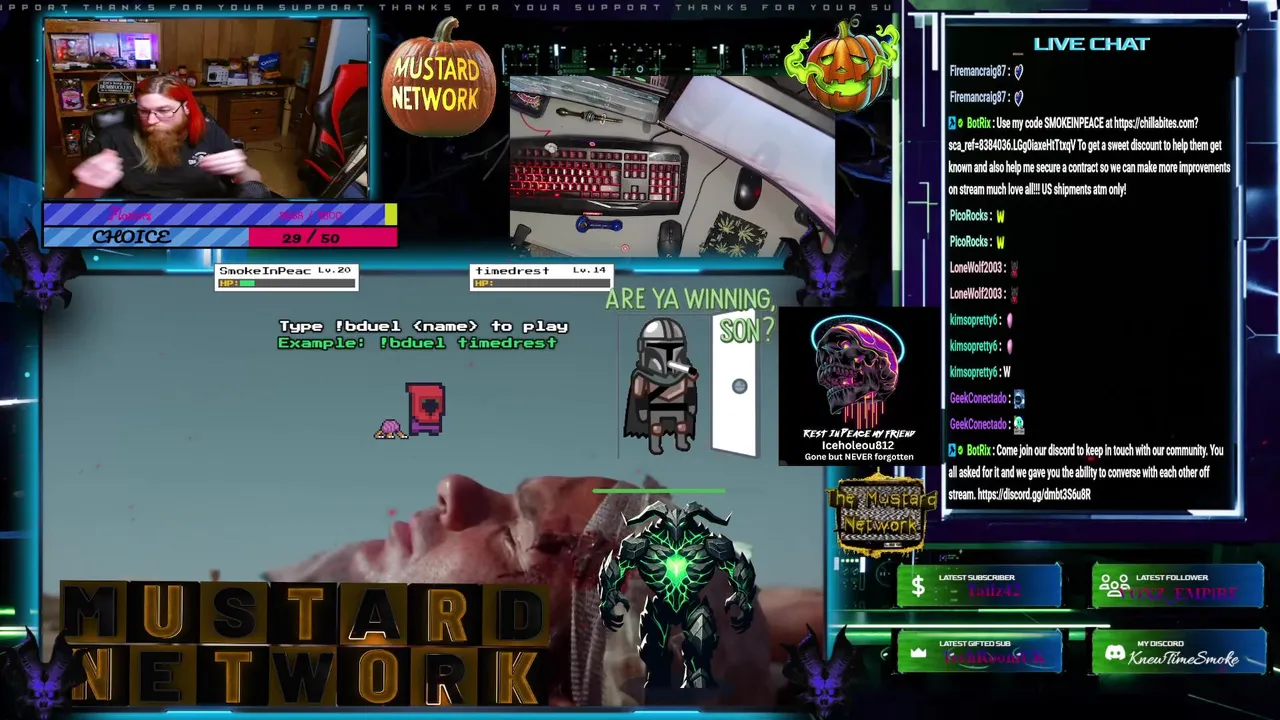The height and width of the screenshot is (720, 1280).
Task: Click the Discord logo icon
Action: (x=1114, y=653)
